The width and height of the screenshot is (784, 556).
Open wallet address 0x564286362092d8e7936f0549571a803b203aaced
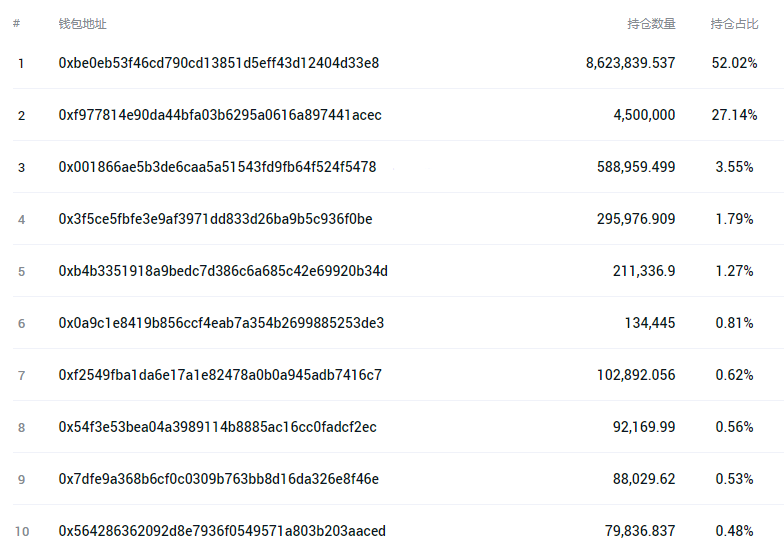(222, 531)
